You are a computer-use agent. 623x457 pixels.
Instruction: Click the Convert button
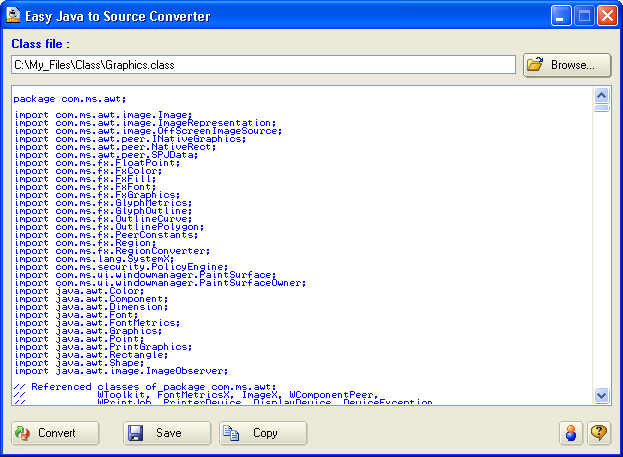coord(55,433)
